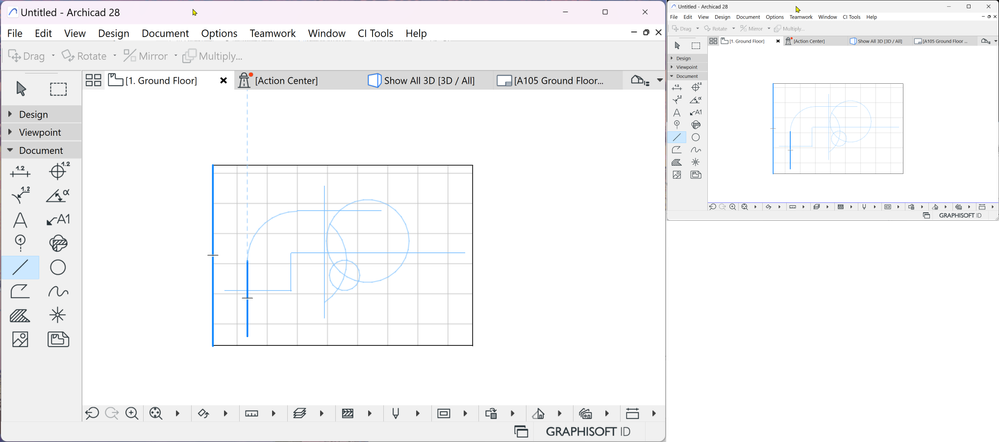Close the 1. Ground Floor tab
The width and height of the screenshot is (999, 442).
click(x=223, y=80)
